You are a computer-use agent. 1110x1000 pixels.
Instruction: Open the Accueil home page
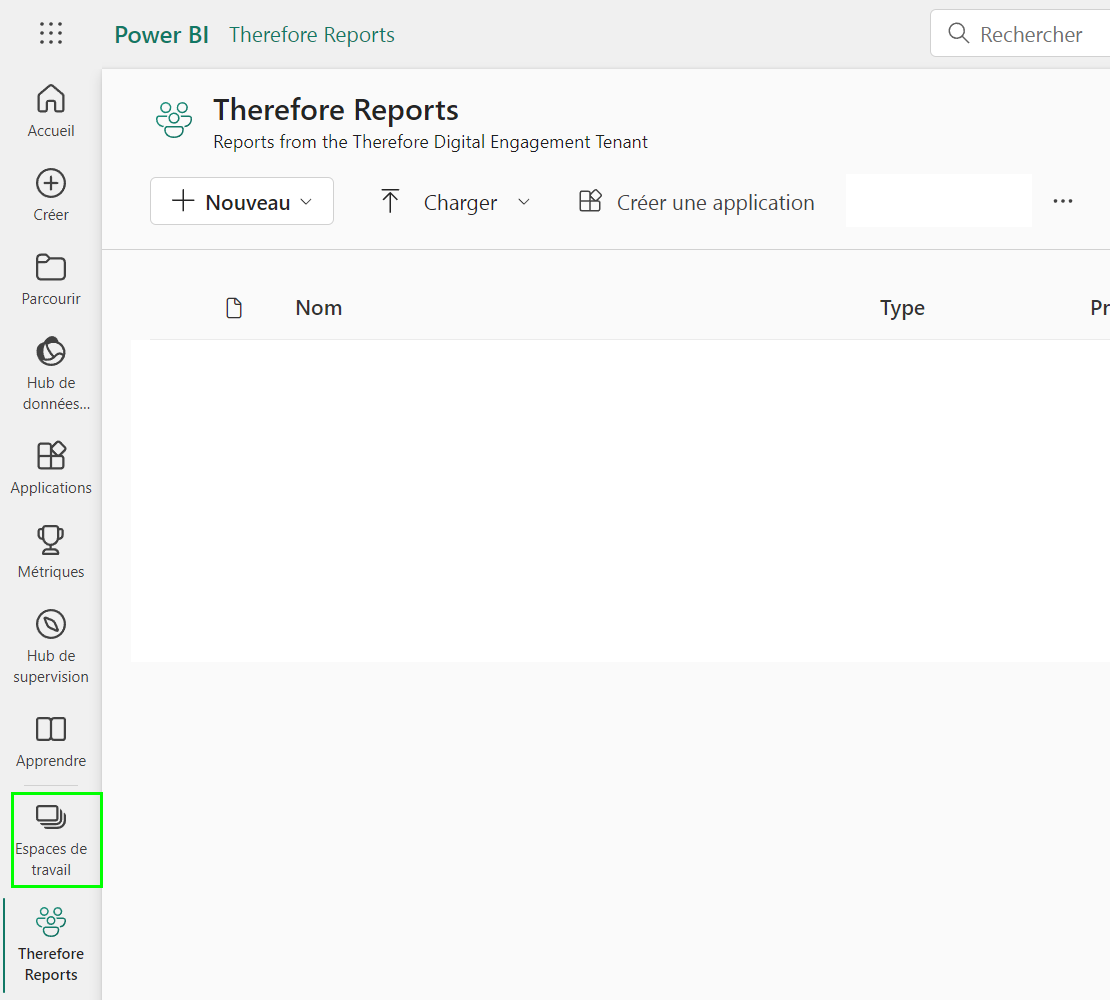pos(50,108)
